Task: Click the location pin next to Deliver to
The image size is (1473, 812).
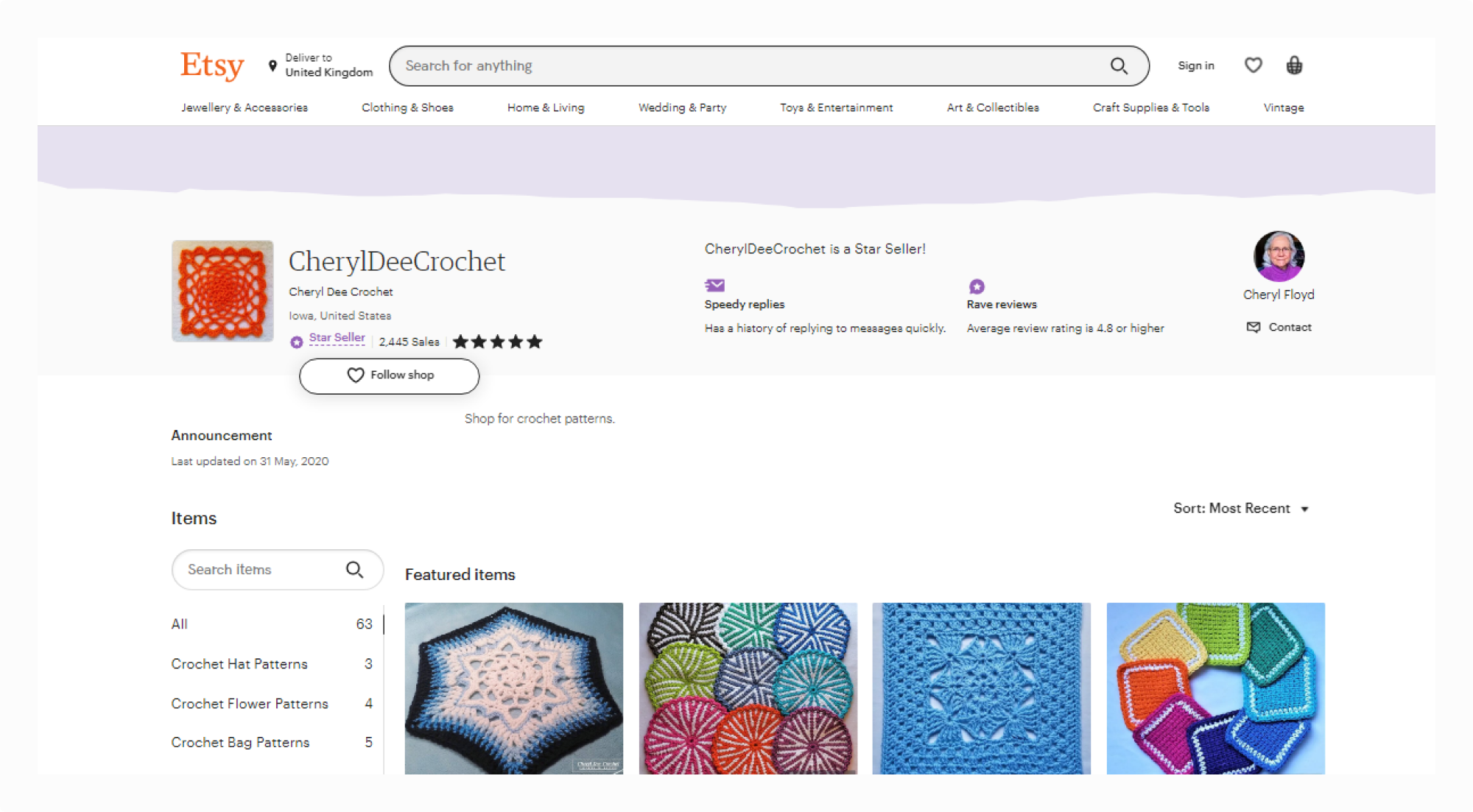Action: tap(270, 66)
